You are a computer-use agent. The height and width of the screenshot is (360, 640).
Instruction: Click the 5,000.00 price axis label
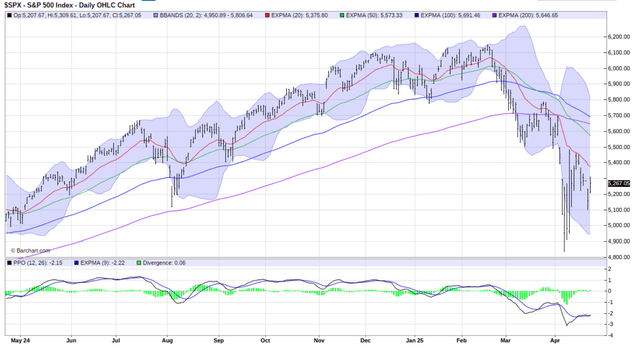618,225
